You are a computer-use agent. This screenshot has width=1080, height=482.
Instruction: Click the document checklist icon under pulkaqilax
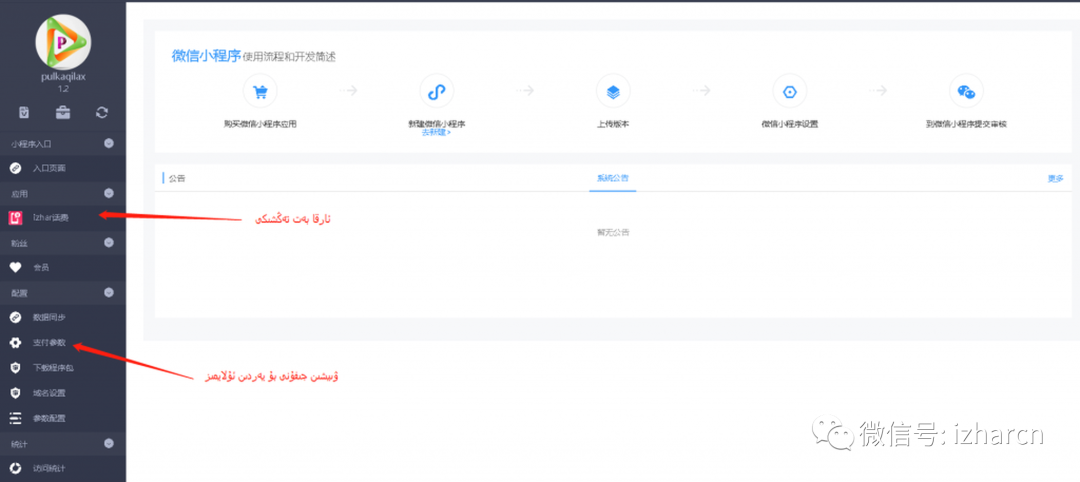24,112
